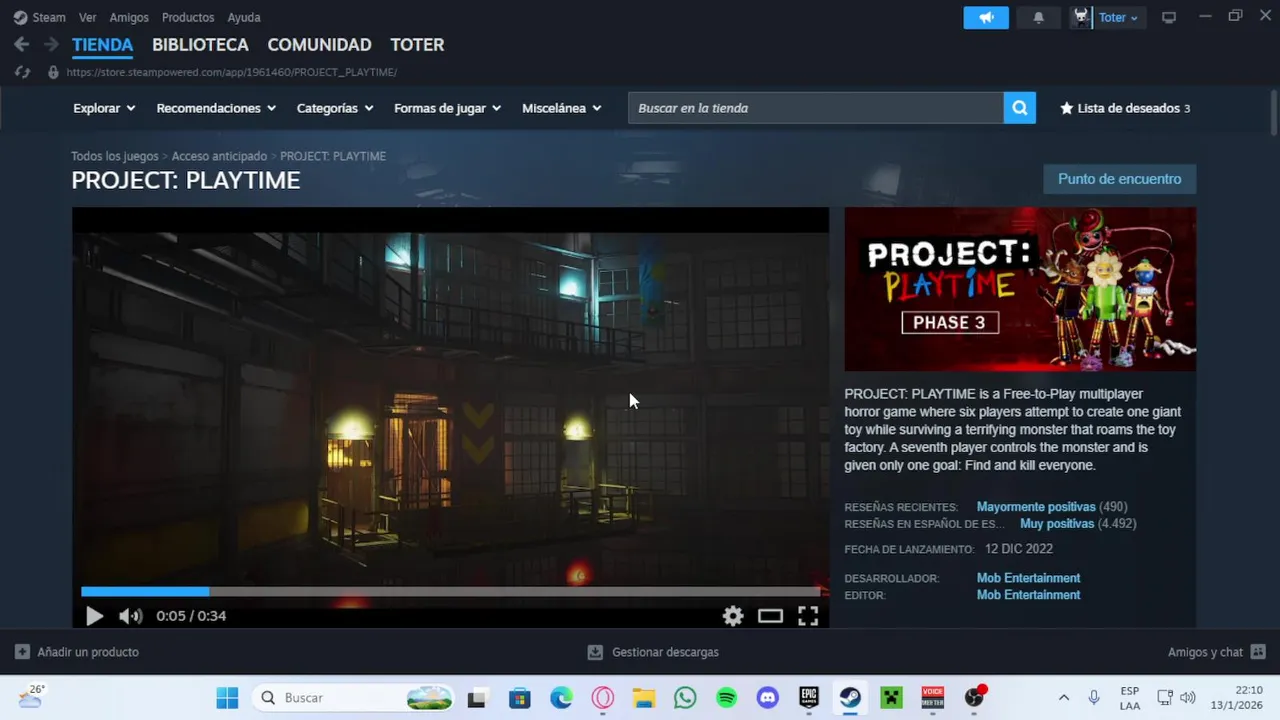Click the 0:05 / 0:34 time display
The width and height of the screenshot is (1280, 720).
click(x=191, y=616)
